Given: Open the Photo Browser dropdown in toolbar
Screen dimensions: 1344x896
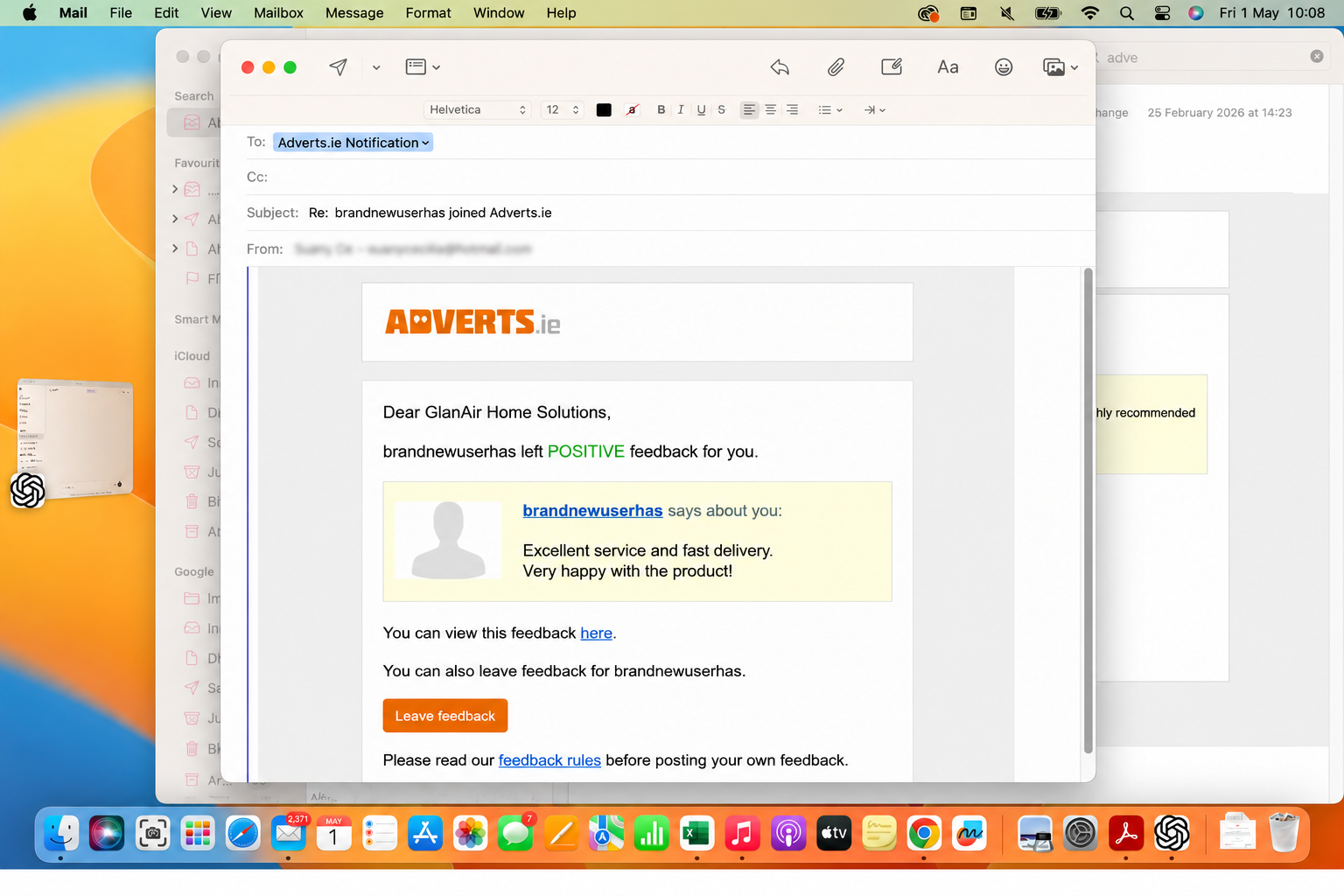Looking at the screenshot, I should pyautogui.click(x=1060, y=67).
